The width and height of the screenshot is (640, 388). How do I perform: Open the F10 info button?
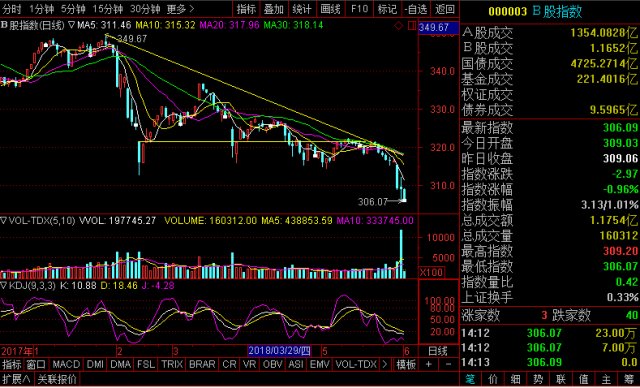[359, 9]
